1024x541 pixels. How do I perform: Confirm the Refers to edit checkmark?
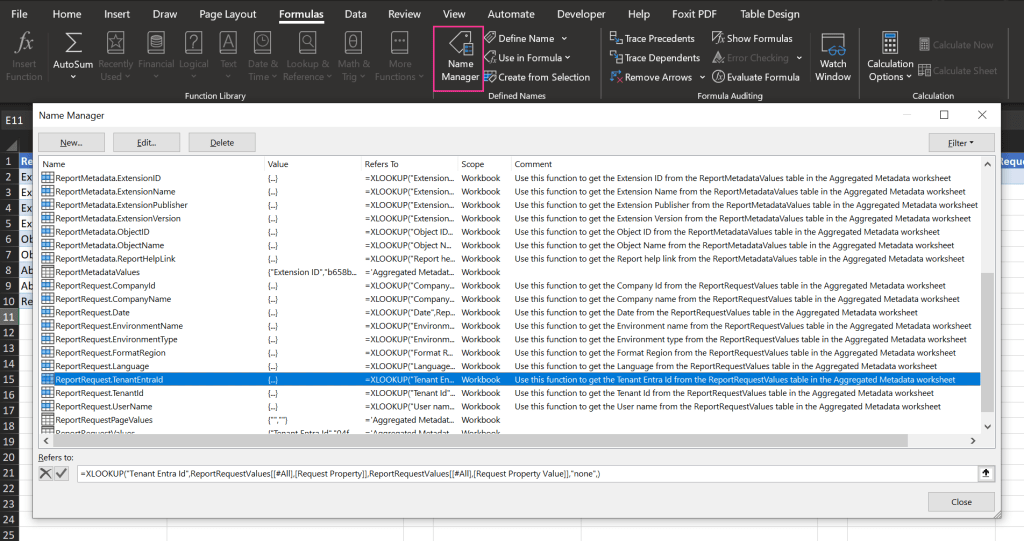coord(61,473)
